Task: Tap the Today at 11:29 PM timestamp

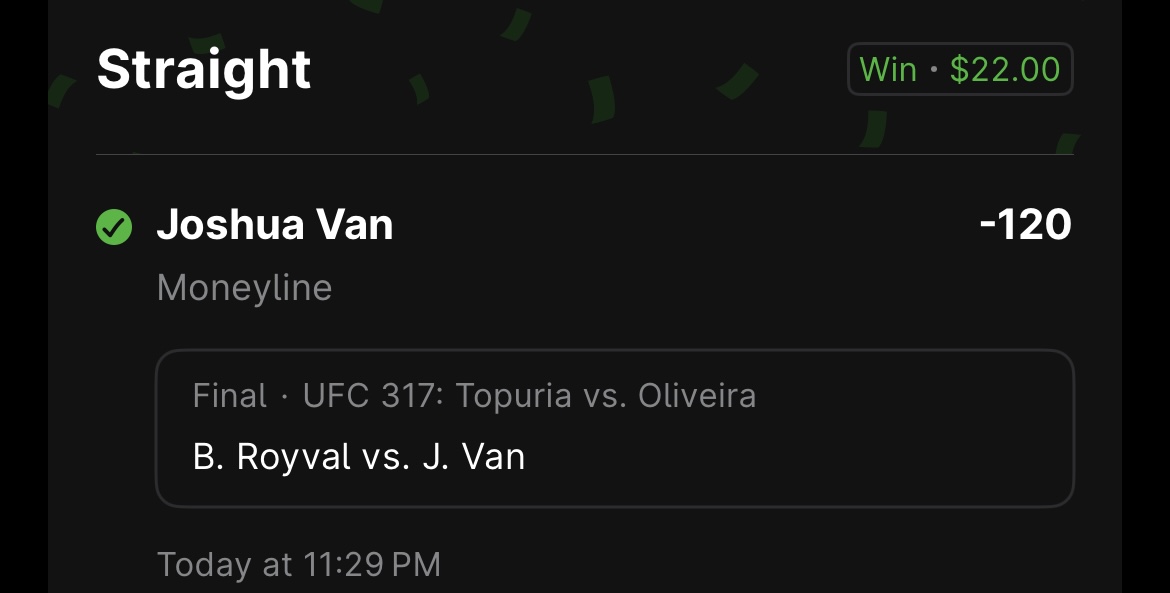Action: (298, 565)
